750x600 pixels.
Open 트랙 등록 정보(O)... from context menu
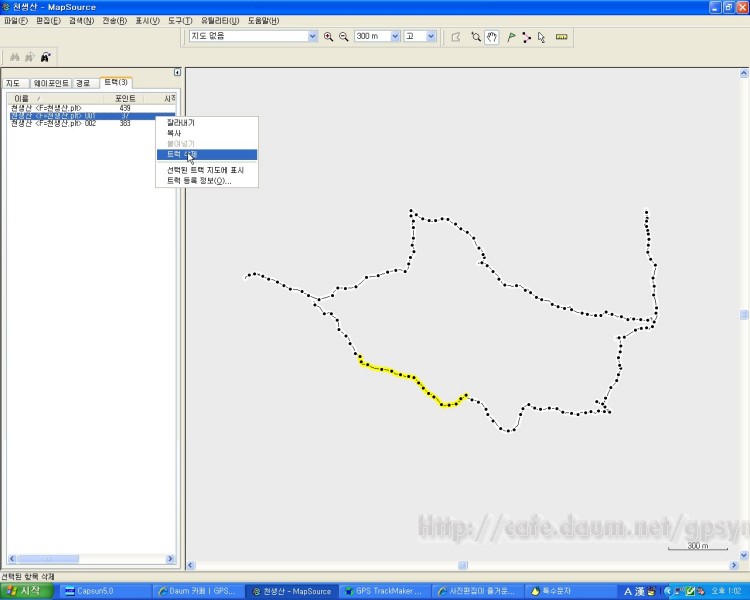click(207, 180)
